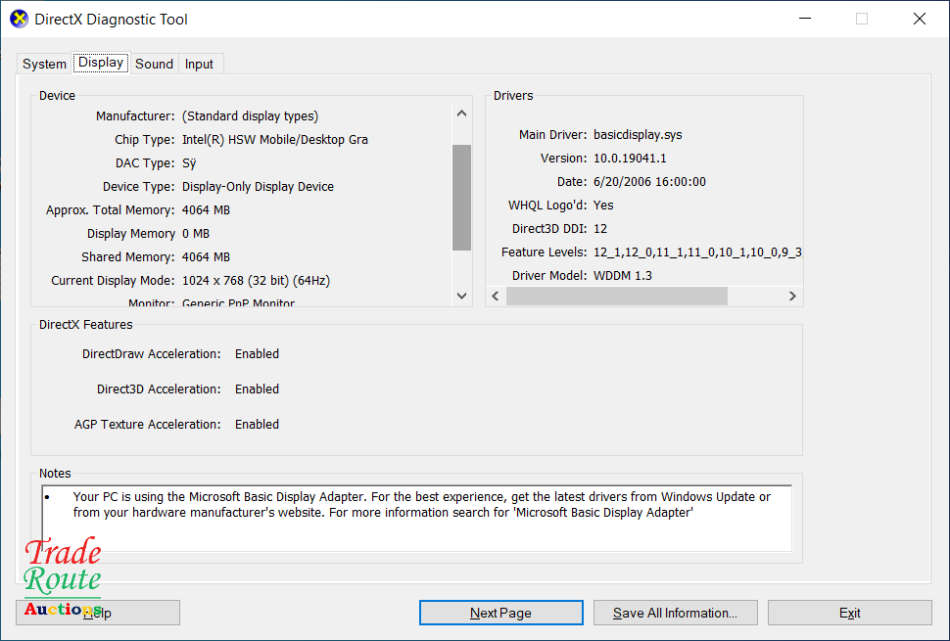Close the DirectX Diagnostic Tool window

pos(919,19)
